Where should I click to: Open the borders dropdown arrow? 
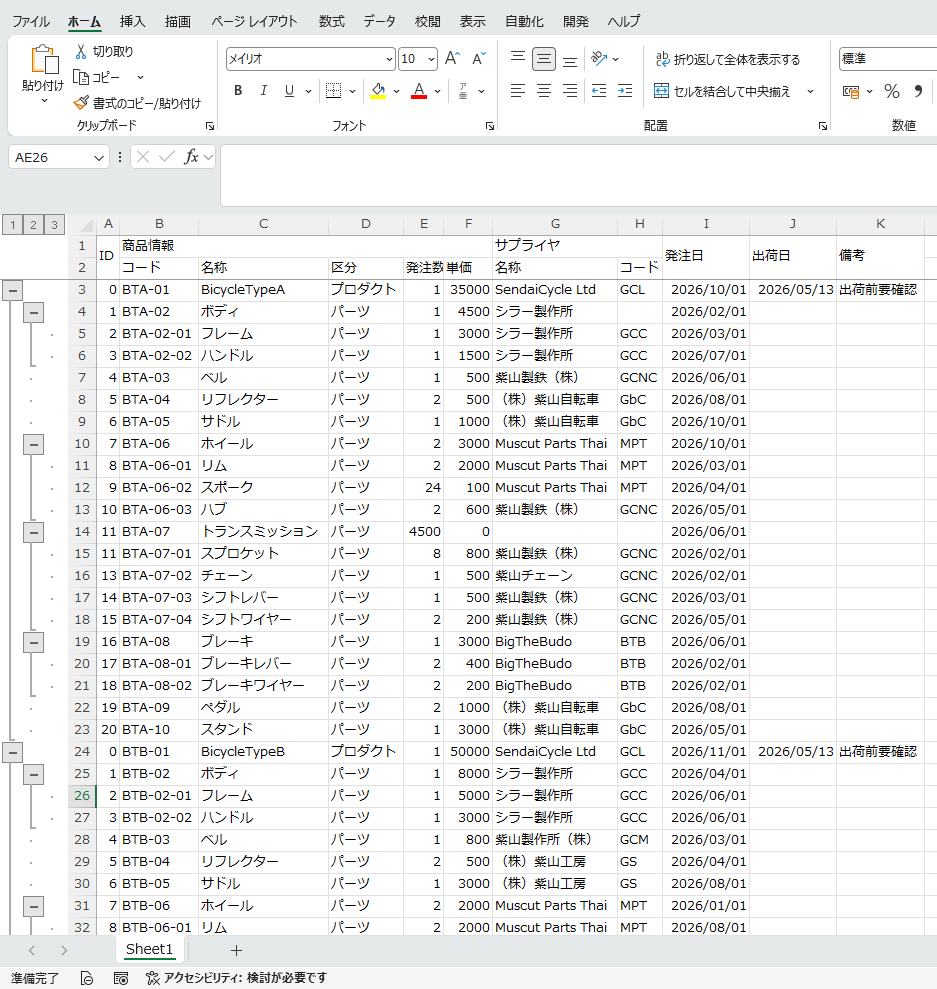(x=352, y=91)
